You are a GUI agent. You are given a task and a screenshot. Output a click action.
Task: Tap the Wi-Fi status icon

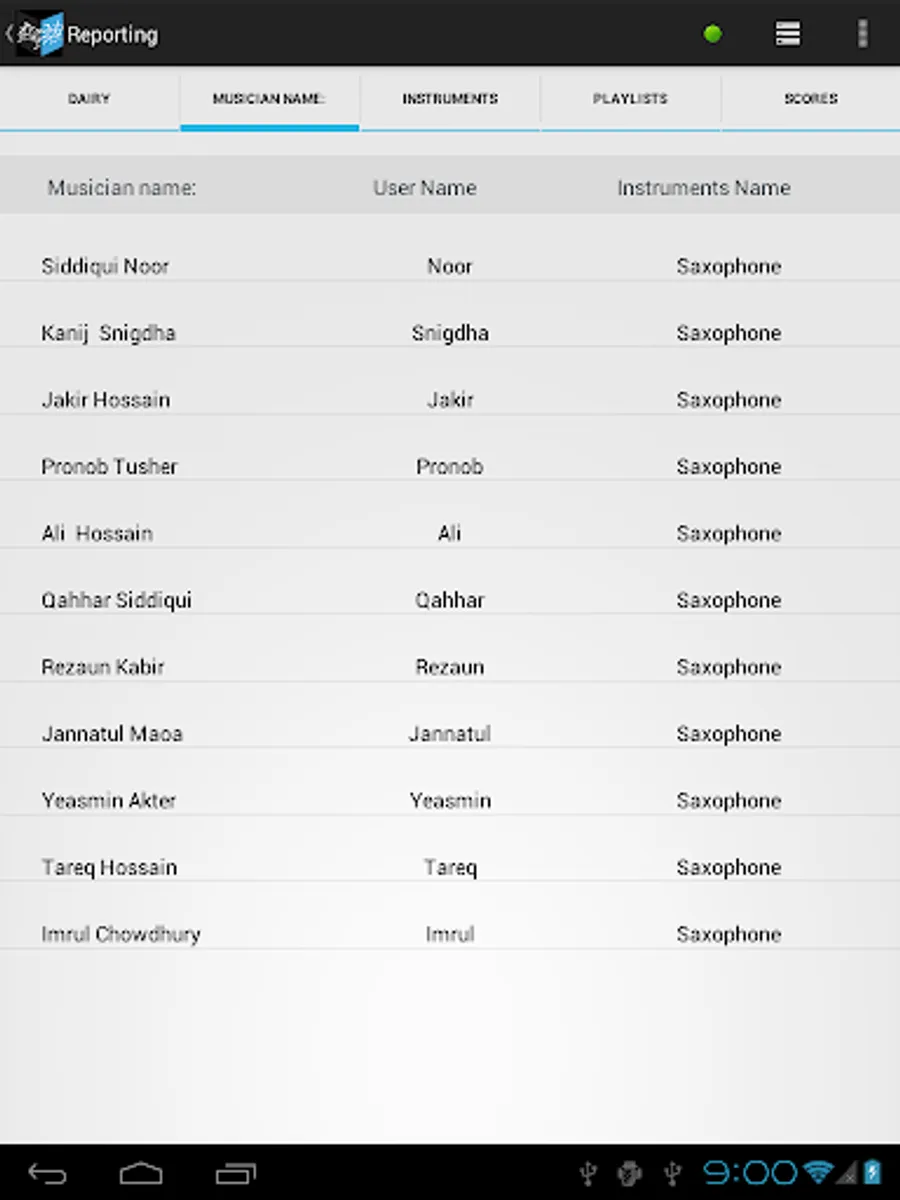(x=818, y=1172)
